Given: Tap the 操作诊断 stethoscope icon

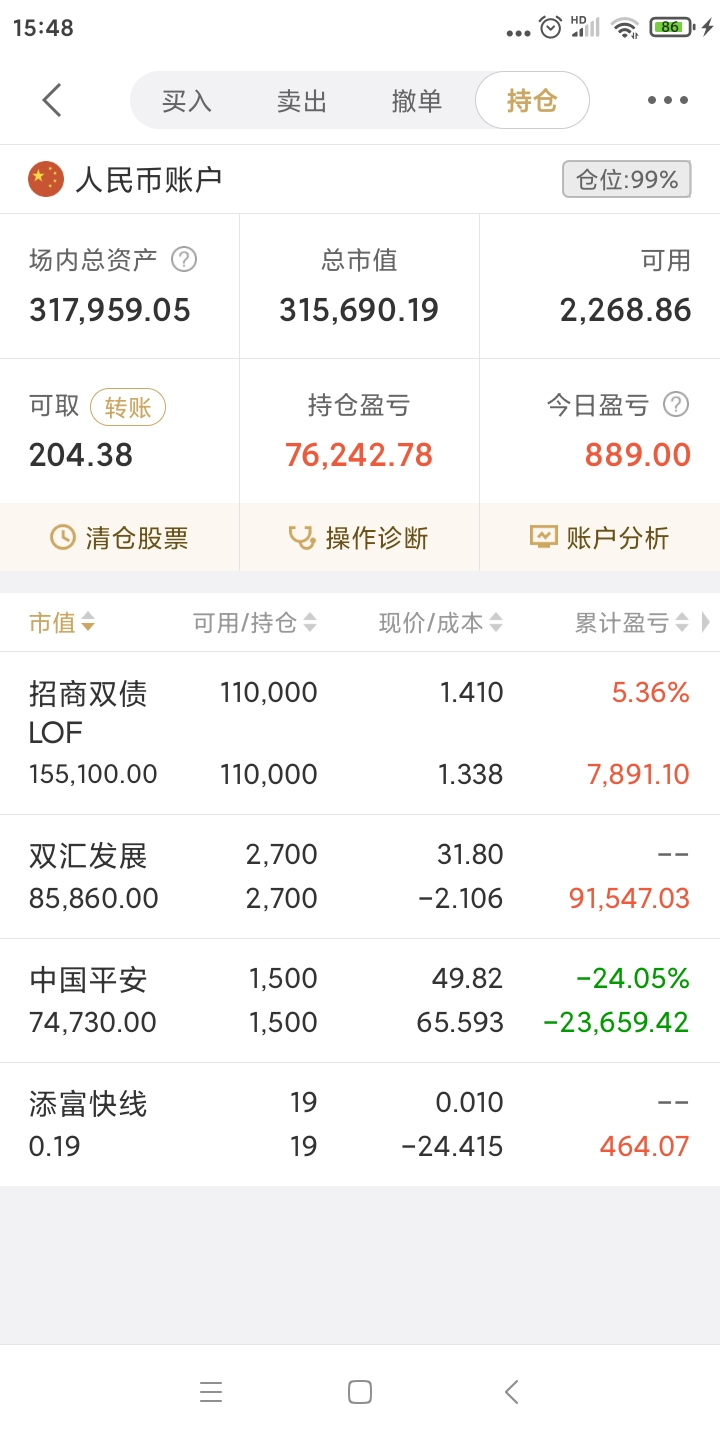Looking at the screenshot, I should 301,538.
